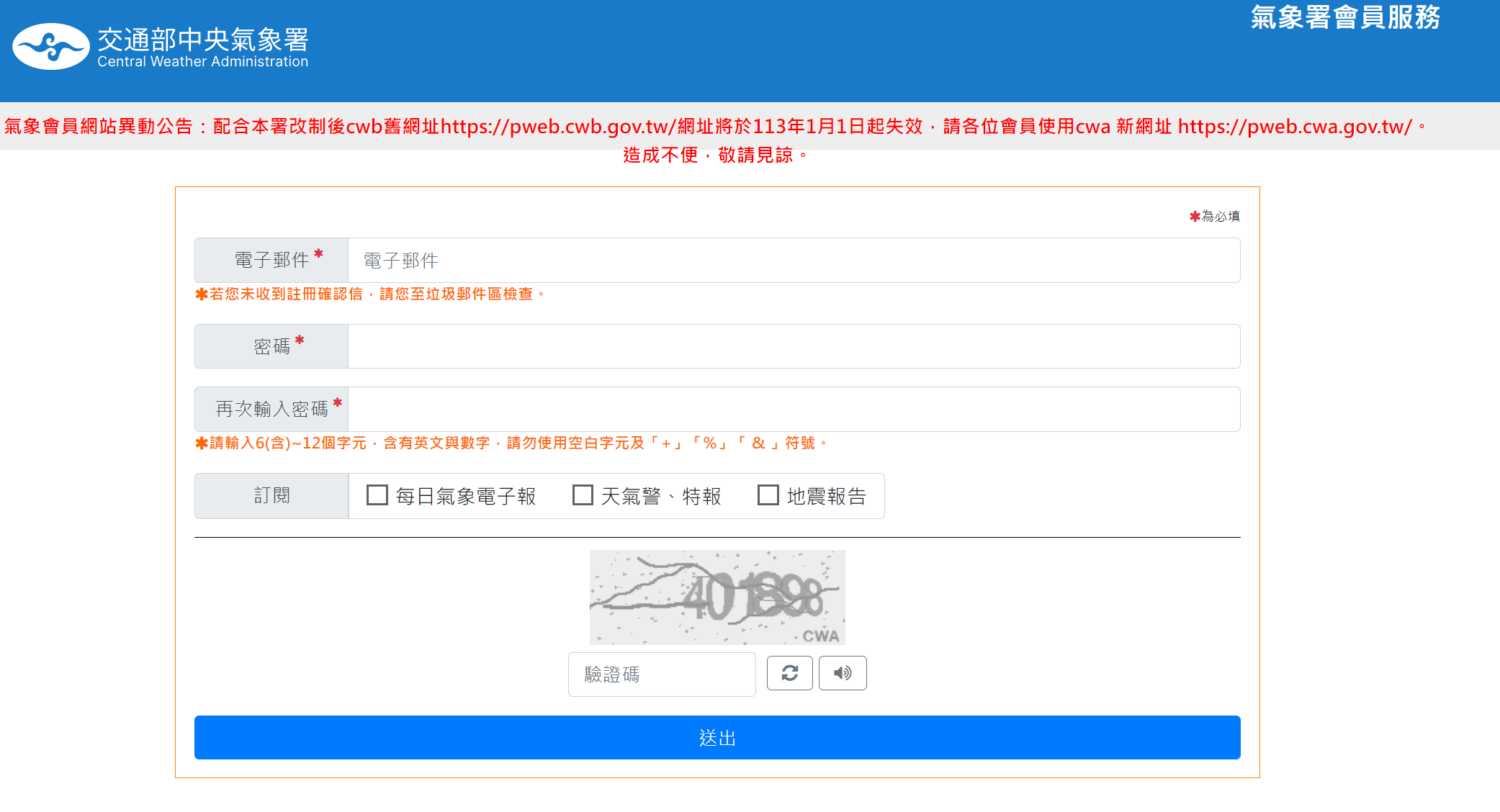Viewport: 1500px width, 812px height.
Task: Click the 驗證碼 captcha text box
Action: (661, 675)
